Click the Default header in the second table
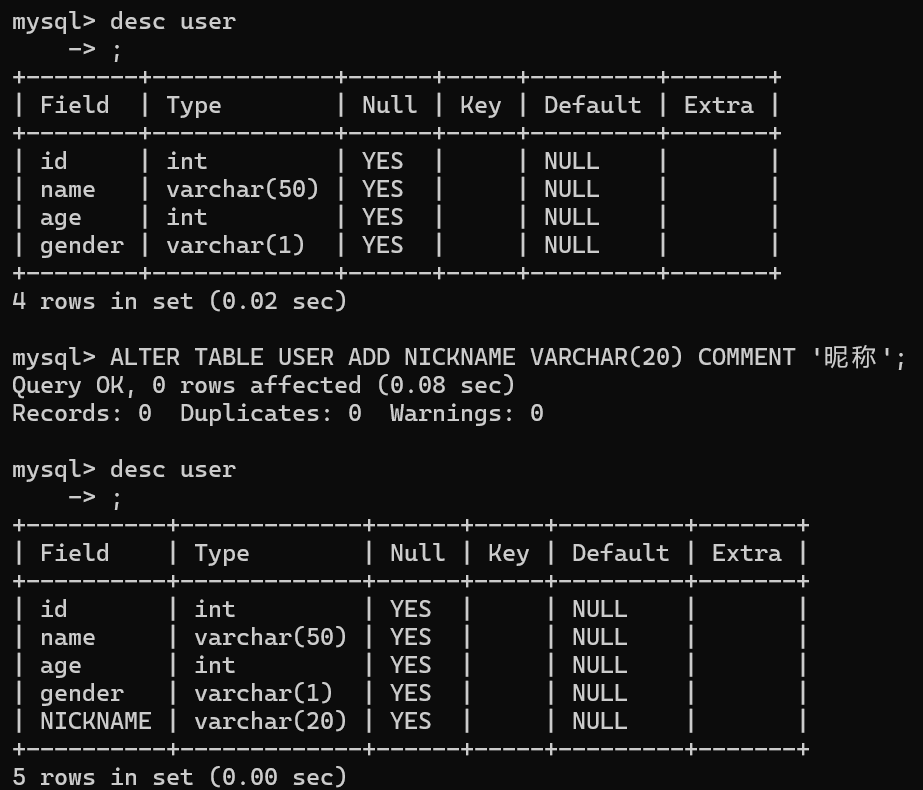The image size is (923, 790). 620,553
